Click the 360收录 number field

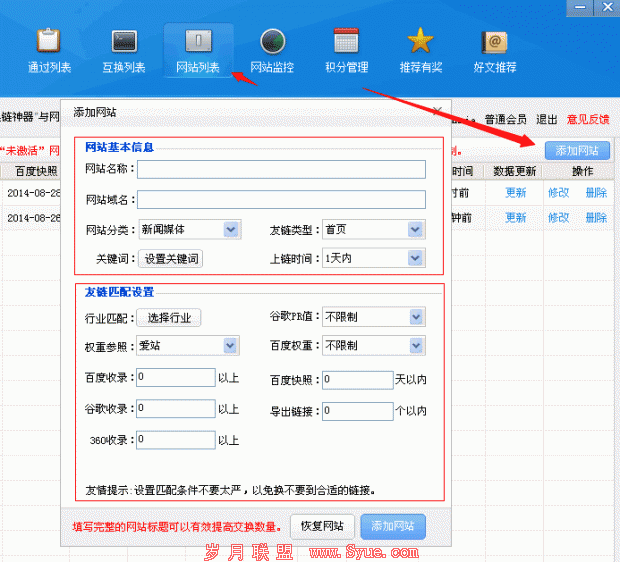pyautogui.click(x=176, y=440)
